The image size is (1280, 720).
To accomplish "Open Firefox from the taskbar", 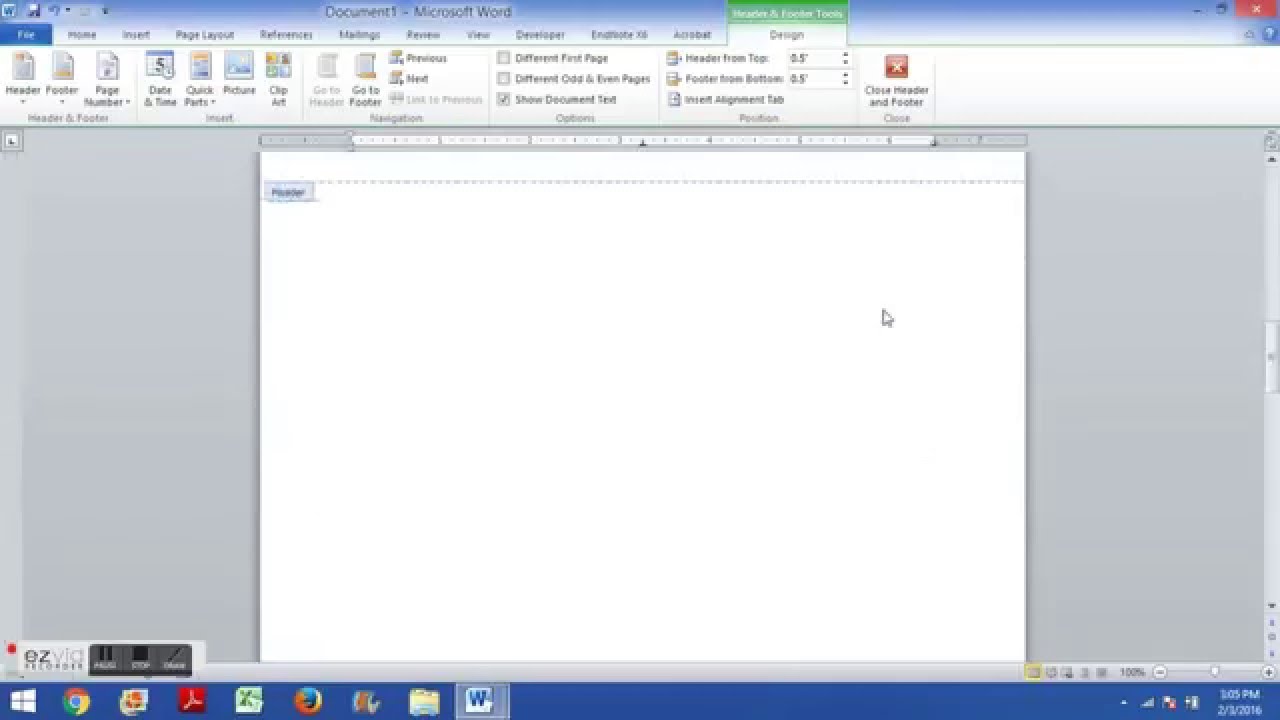I will tap(308, 701).
